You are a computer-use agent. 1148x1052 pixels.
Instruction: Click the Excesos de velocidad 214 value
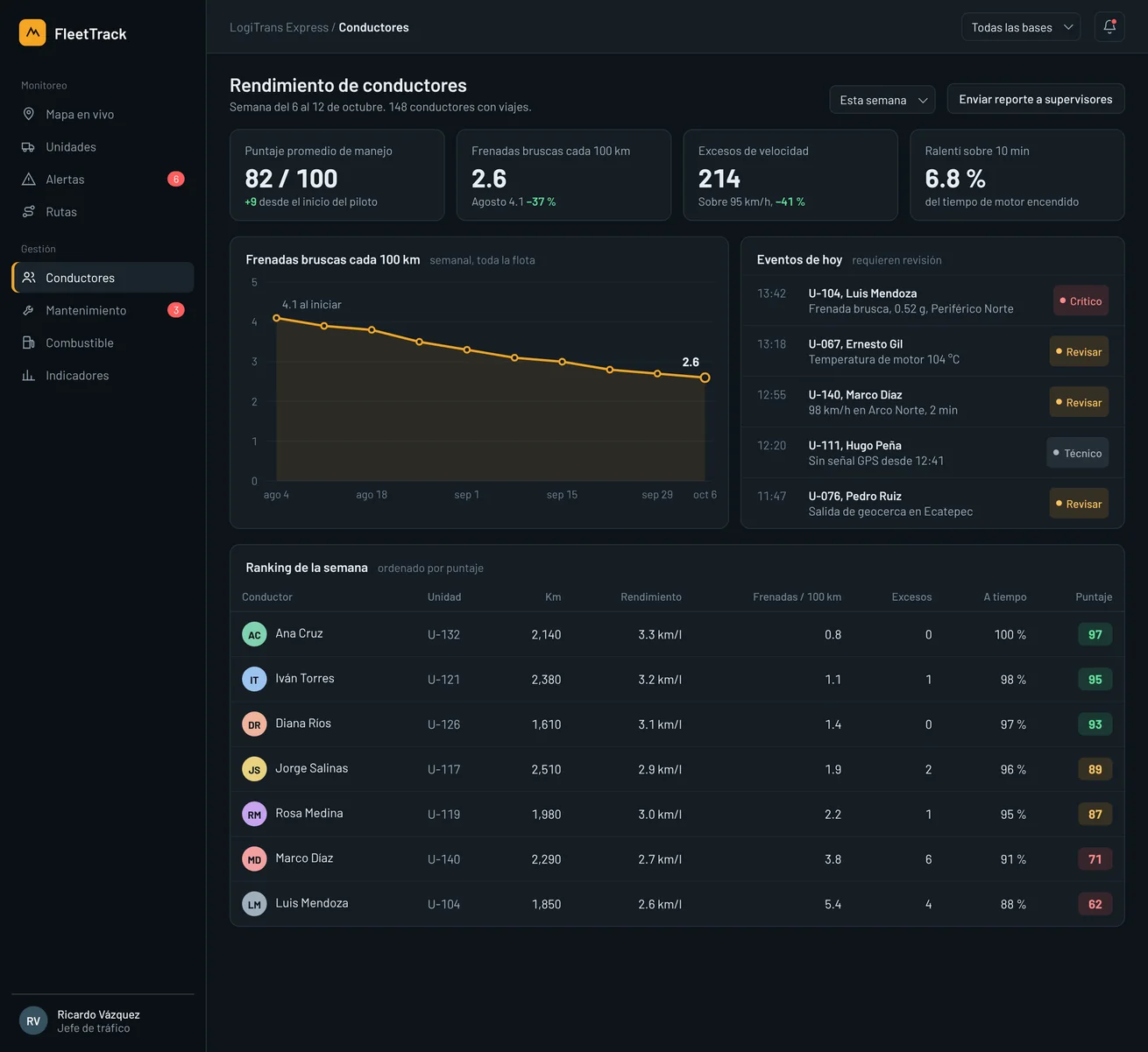click(x=719, y=179)
